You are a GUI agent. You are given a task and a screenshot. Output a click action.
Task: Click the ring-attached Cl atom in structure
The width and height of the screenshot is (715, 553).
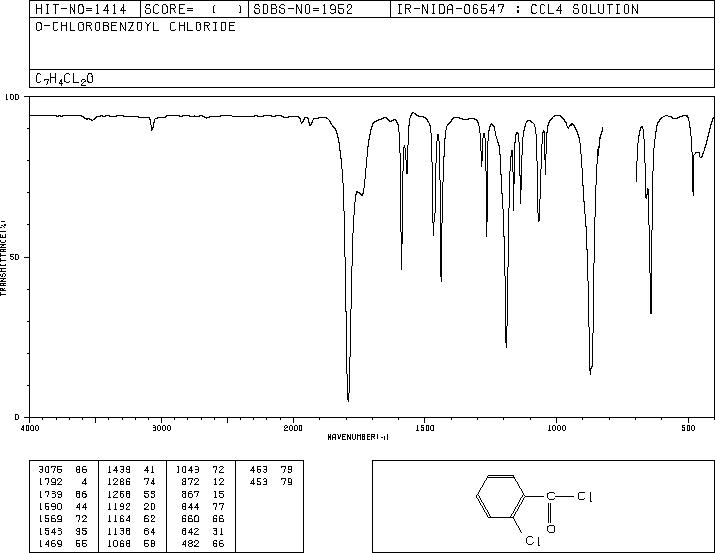pyautogui.click(x=533, y=541)
